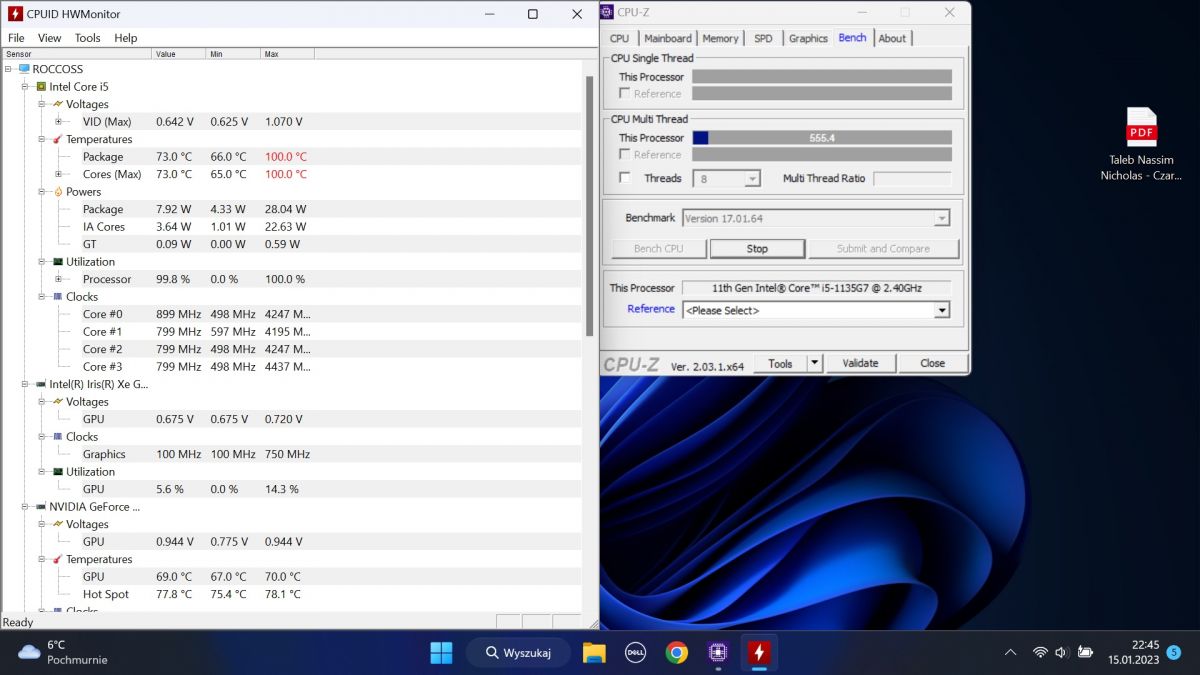Screen dimensions: 1200x675
Task: Open the Tools dropdown arrow in CPU-Z
Action: click(x=815, y=363)
